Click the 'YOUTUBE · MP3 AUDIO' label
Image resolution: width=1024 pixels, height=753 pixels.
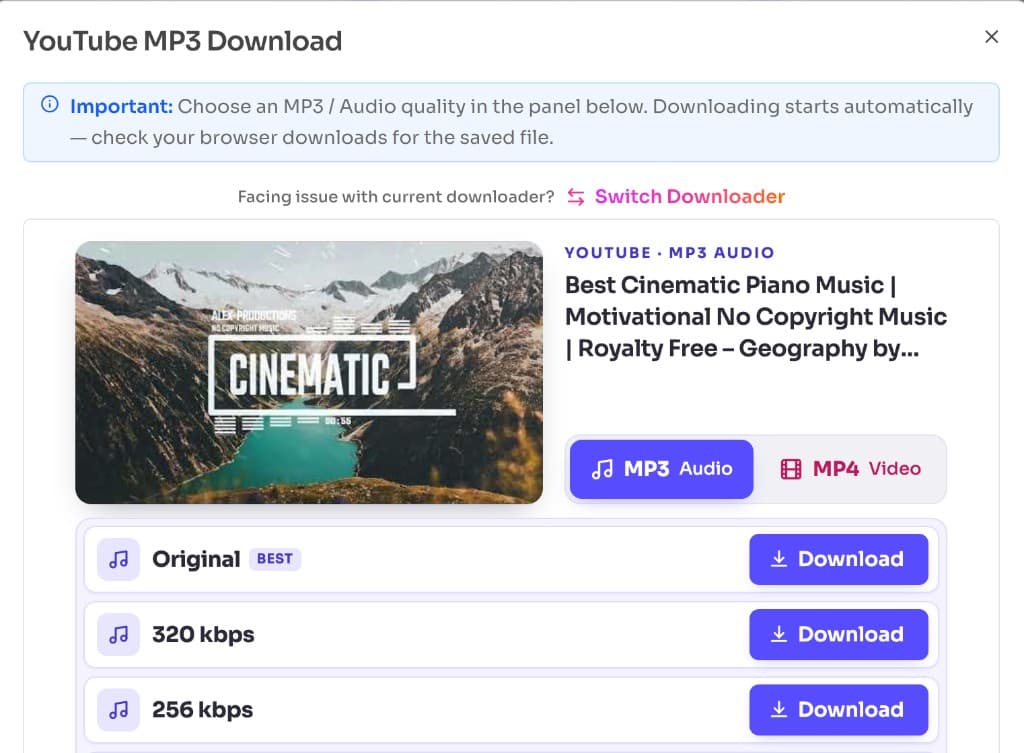pos(669,253)
